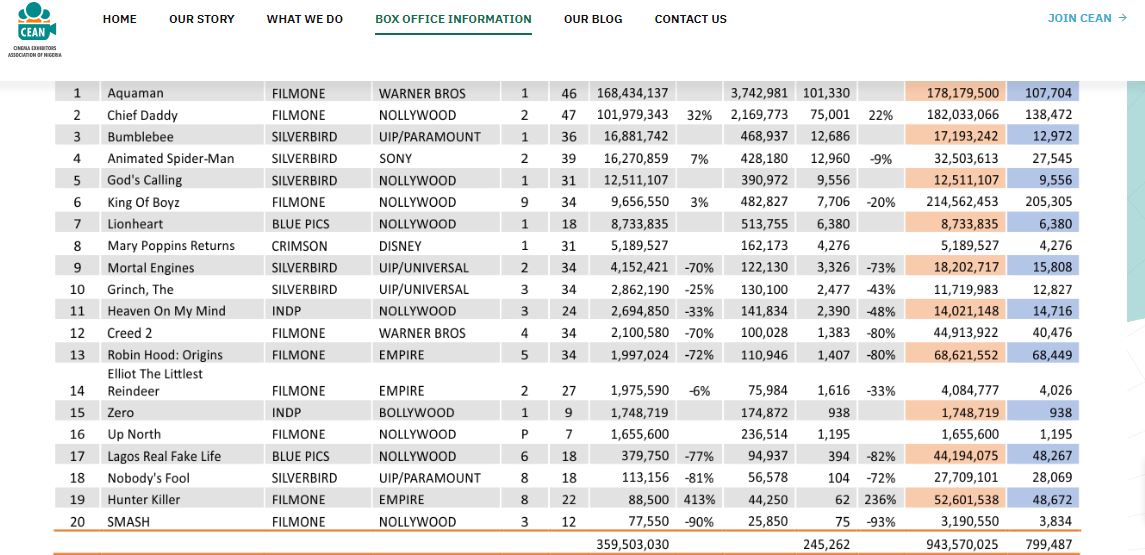This screenshot has width=1145, height=555.
Task: Click Hunter Killer 413% change cell
Action: pyautogui.click(x=699, y=500)
